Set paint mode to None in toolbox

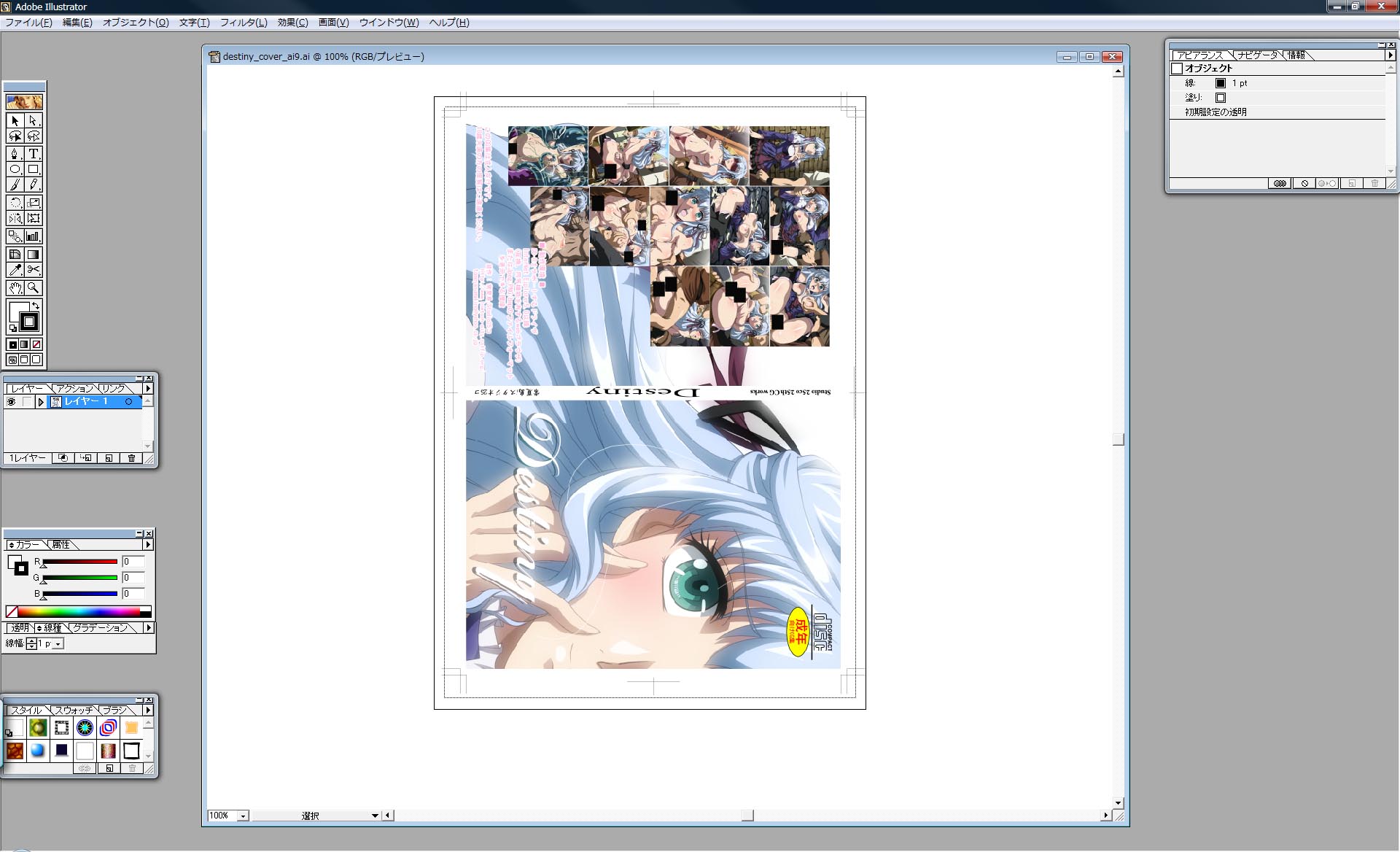click(36, 344)
